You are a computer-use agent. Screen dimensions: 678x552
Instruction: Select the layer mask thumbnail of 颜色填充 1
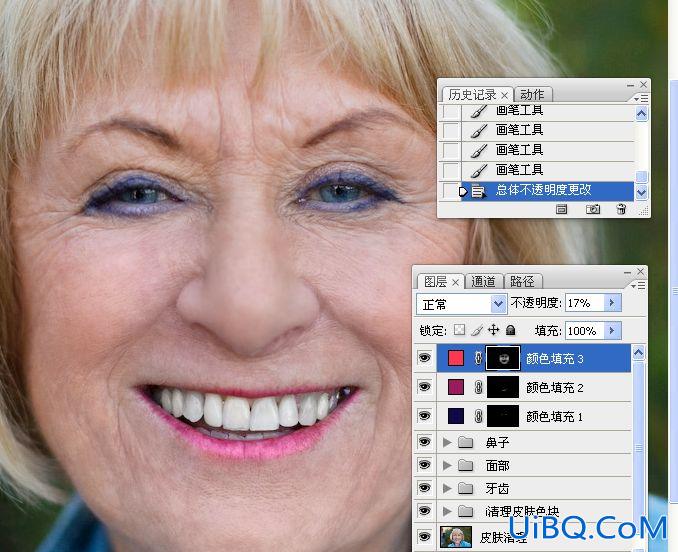coord(503,416)
